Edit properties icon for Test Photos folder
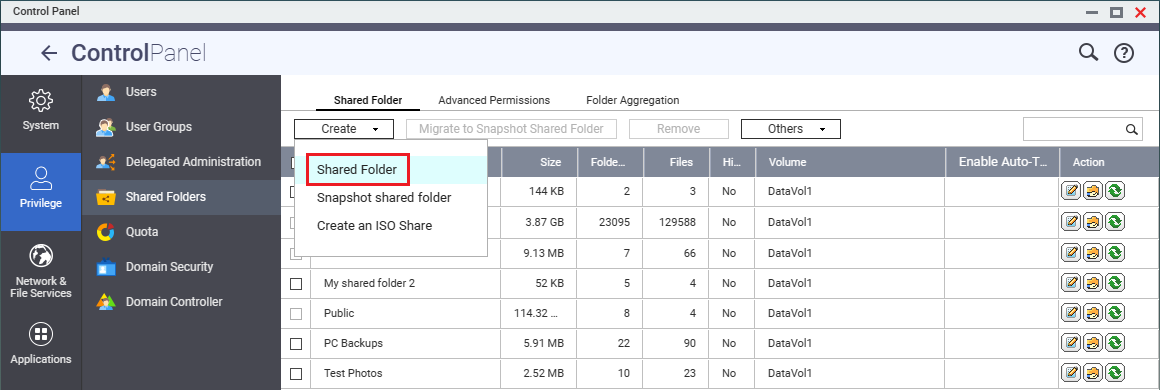 pos(1070,372)
